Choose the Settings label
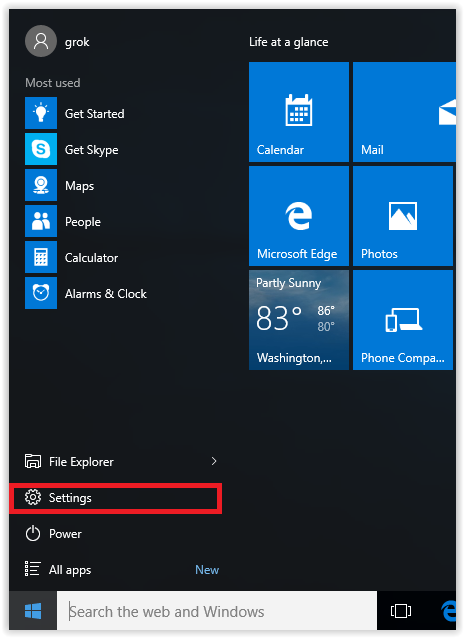The height and width of the screenshot is (638, 464). 70,498
